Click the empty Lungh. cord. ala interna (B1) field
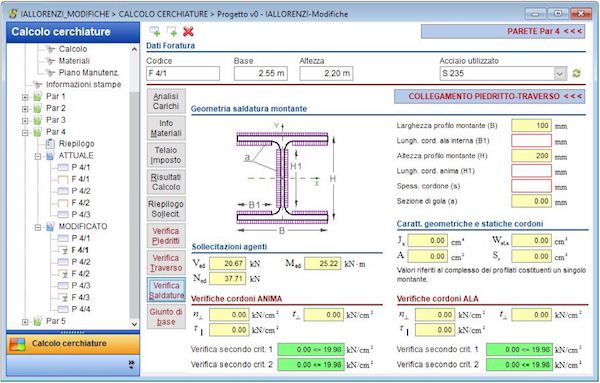This screenshot has width=600, height=383. click(x=532, y=141)
